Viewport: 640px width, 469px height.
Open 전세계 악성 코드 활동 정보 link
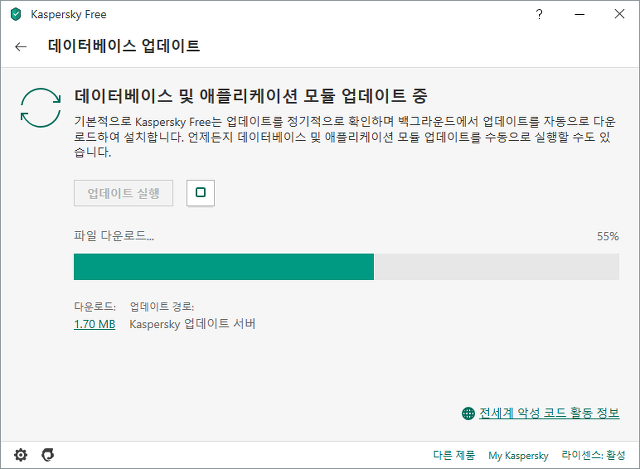(549, 413)
